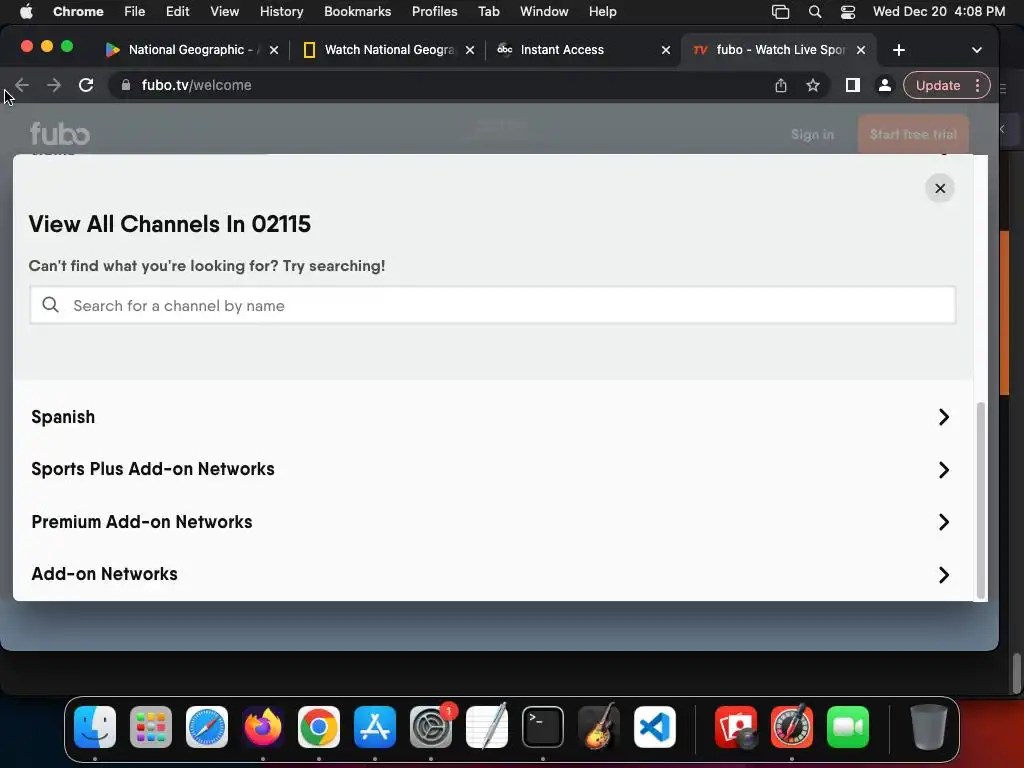Open the three-dot Chrome menu
Image resolution: width=1024 pixels, height=768 pixels.
(x=977, y=86)
